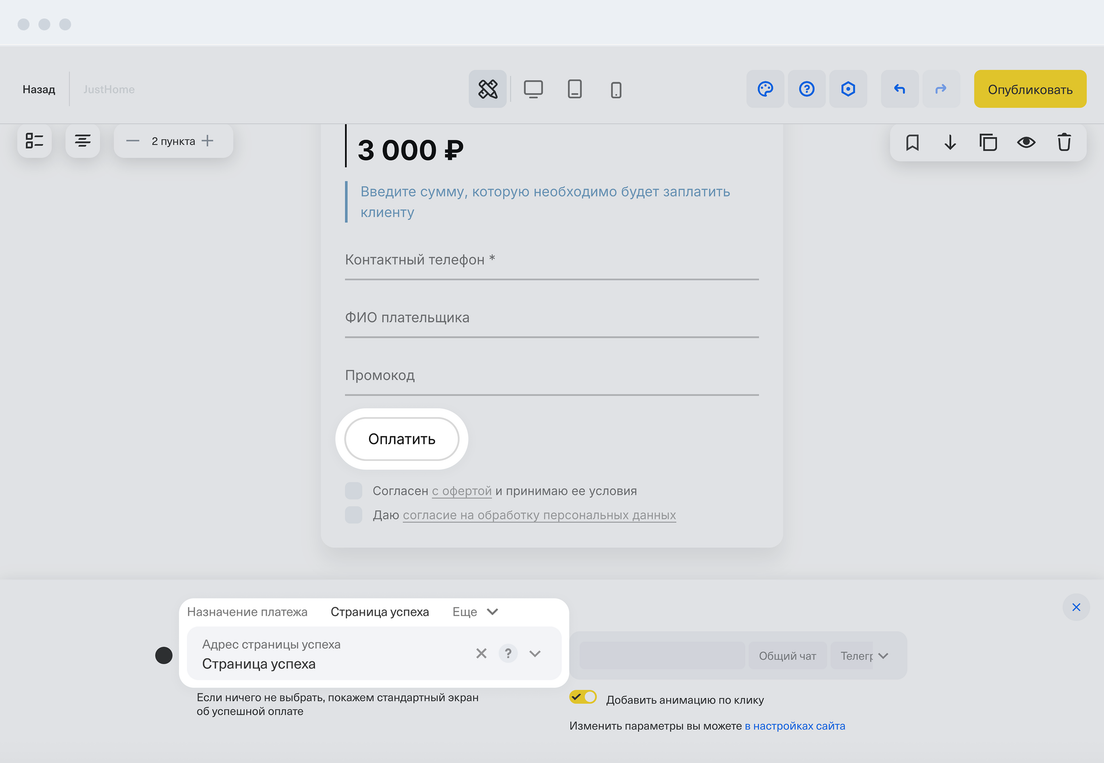Select the 'Страница успеха' tab
The width and height of the screenshot is (1104, 763).
click(380, 612)
